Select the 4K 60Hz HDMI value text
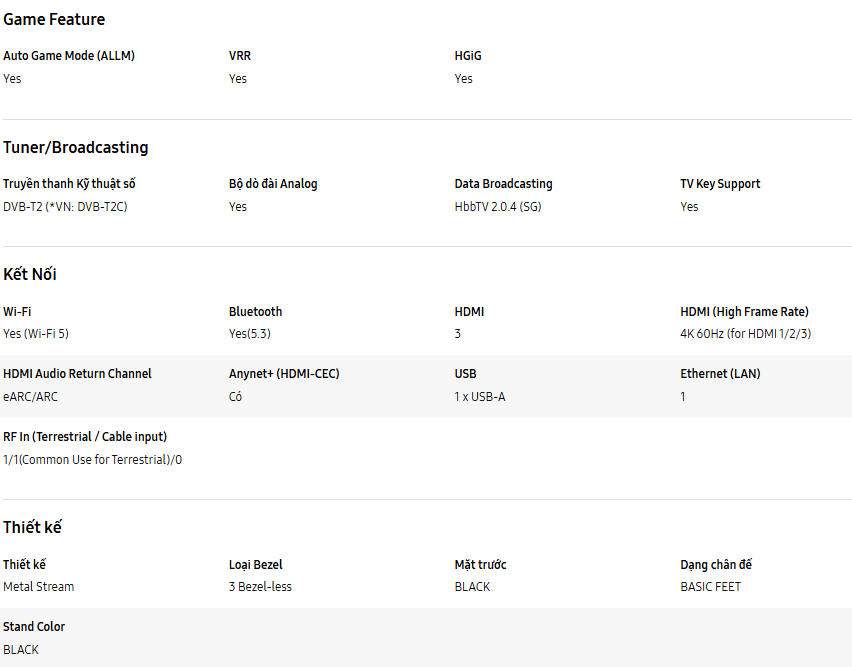 coord(745,334)
